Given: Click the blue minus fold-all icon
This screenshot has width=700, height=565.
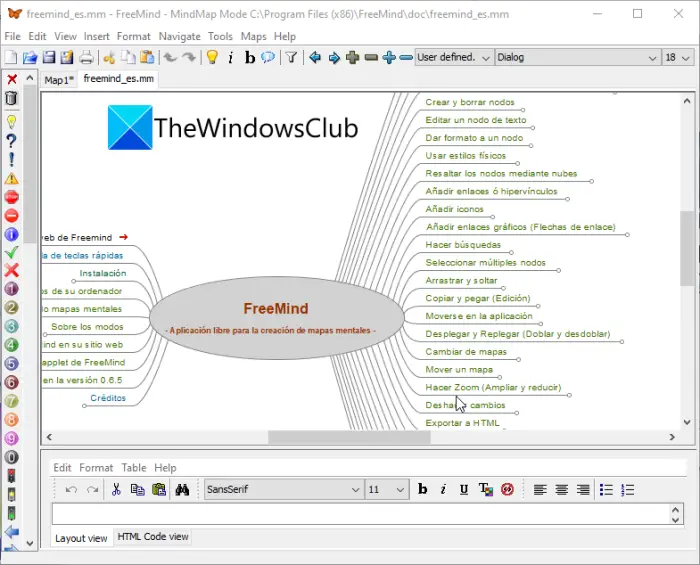Looking at the screenshot, I should point(406,58).
